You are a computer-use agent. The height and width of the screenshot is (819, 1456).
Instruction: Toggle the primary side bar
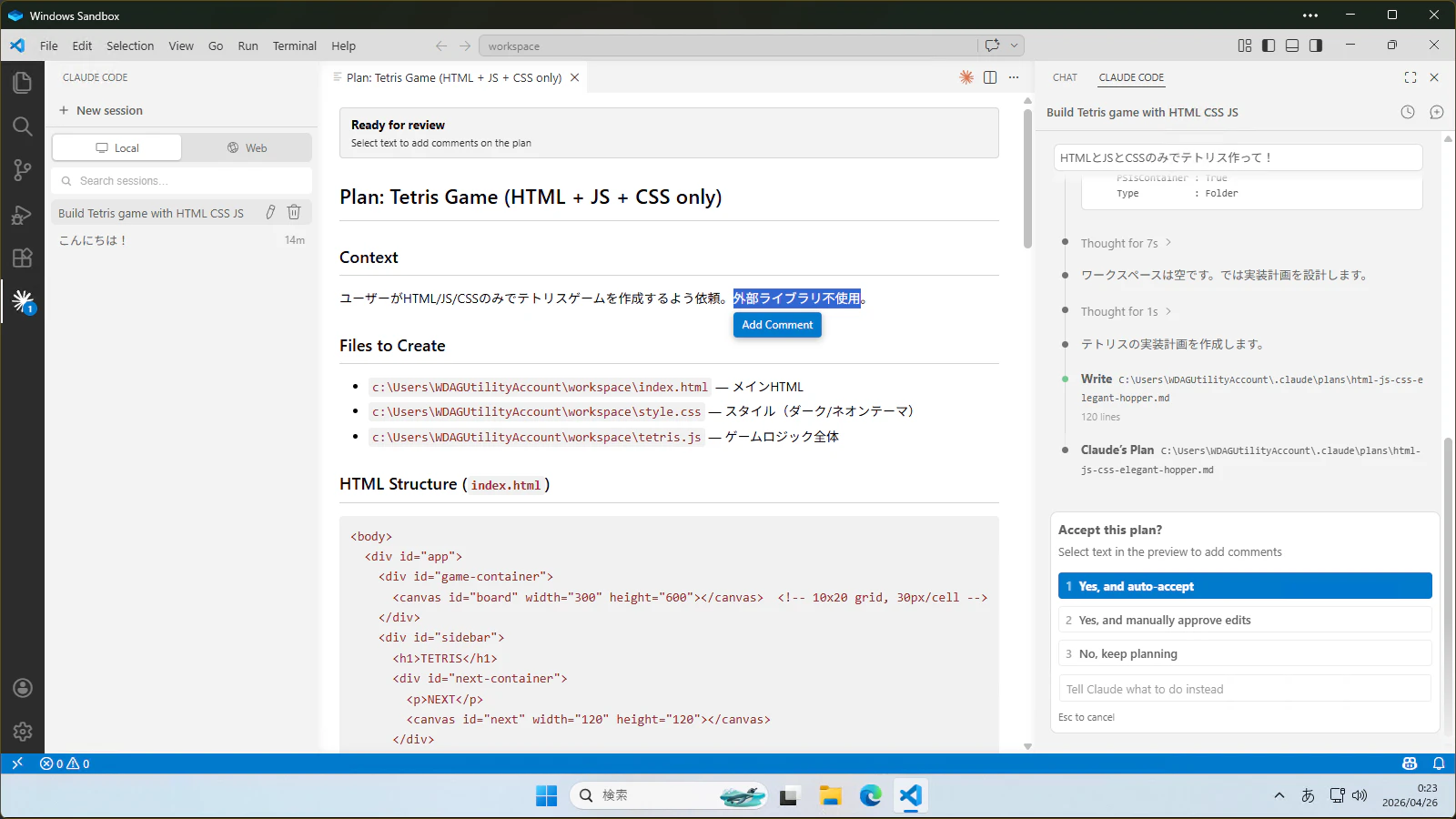[x=1269, y=45]
